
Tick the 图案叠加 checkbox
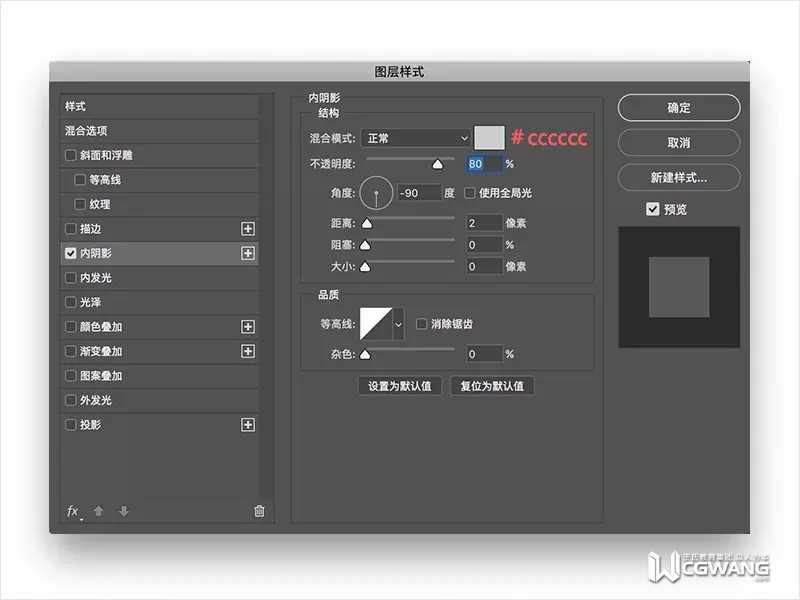[x=70, y=376]
